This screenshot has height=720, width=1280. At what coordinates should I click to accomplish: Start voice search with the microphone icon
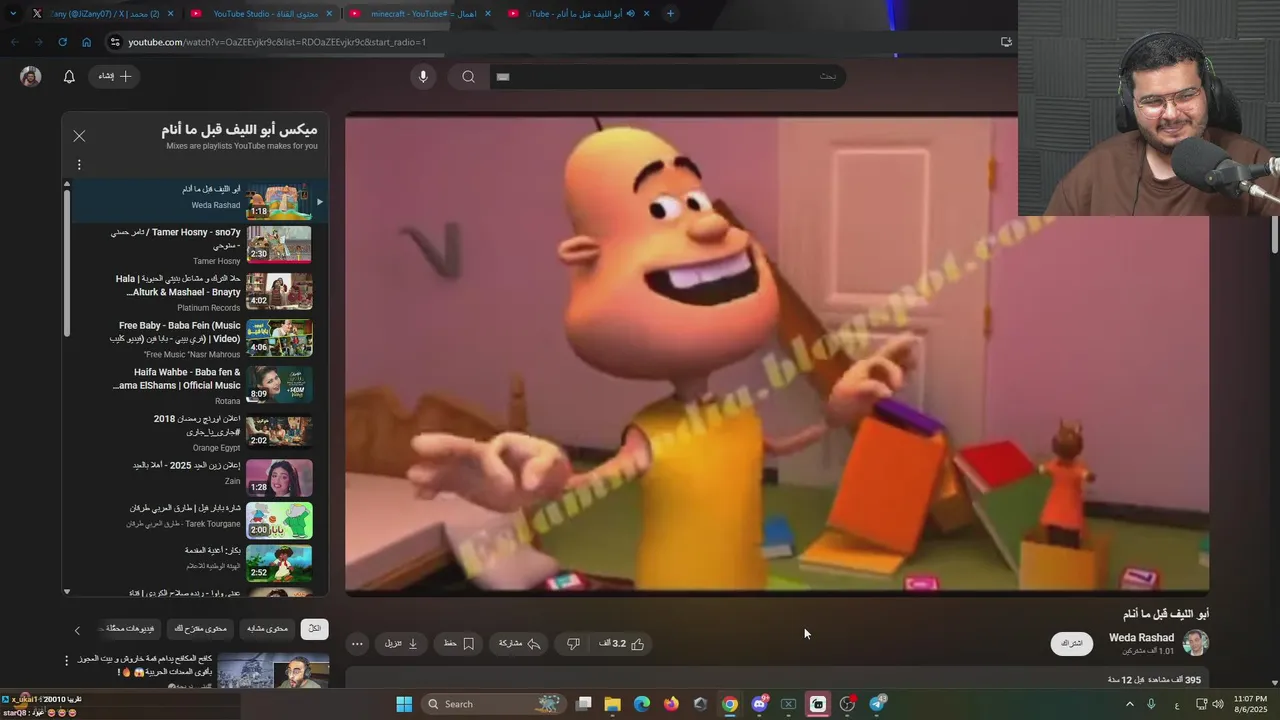click(x=423, y=77)
